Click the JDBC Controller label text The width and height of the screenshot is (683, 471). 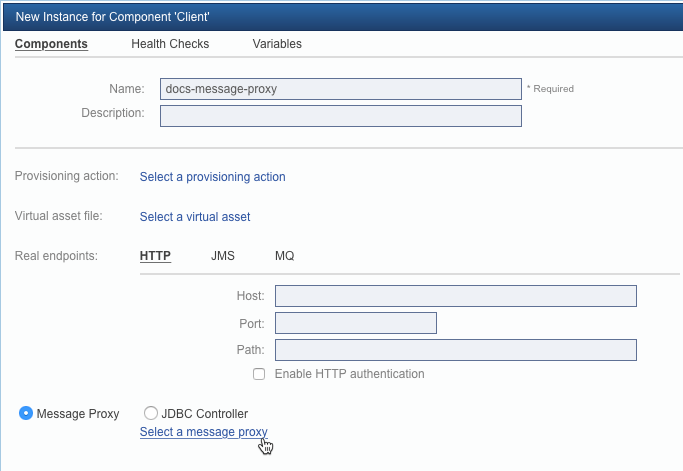pyautogui.click(x=204, y=413)
